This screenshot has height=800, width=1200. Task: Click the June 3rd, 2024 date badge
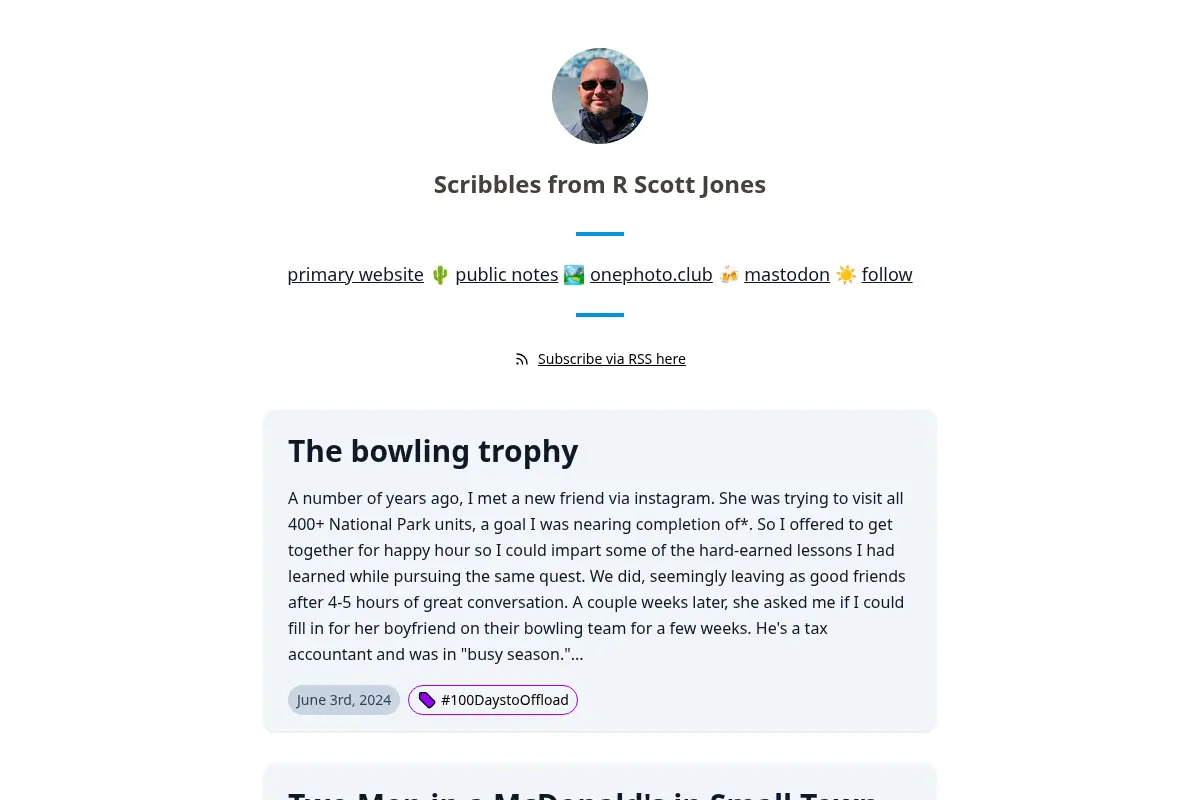tap(344, 700)
